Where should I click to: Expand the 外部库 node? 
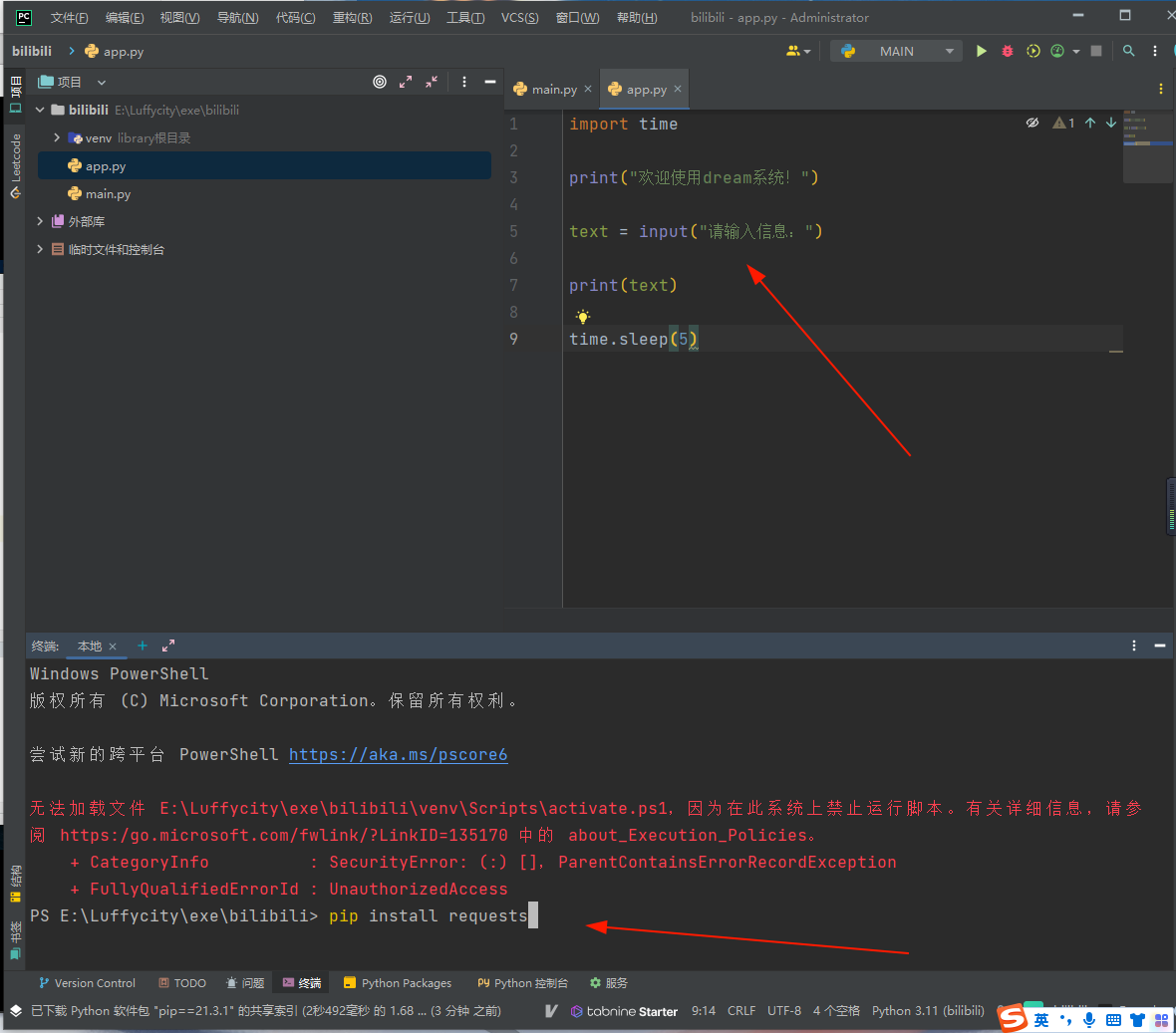[40, 221]
